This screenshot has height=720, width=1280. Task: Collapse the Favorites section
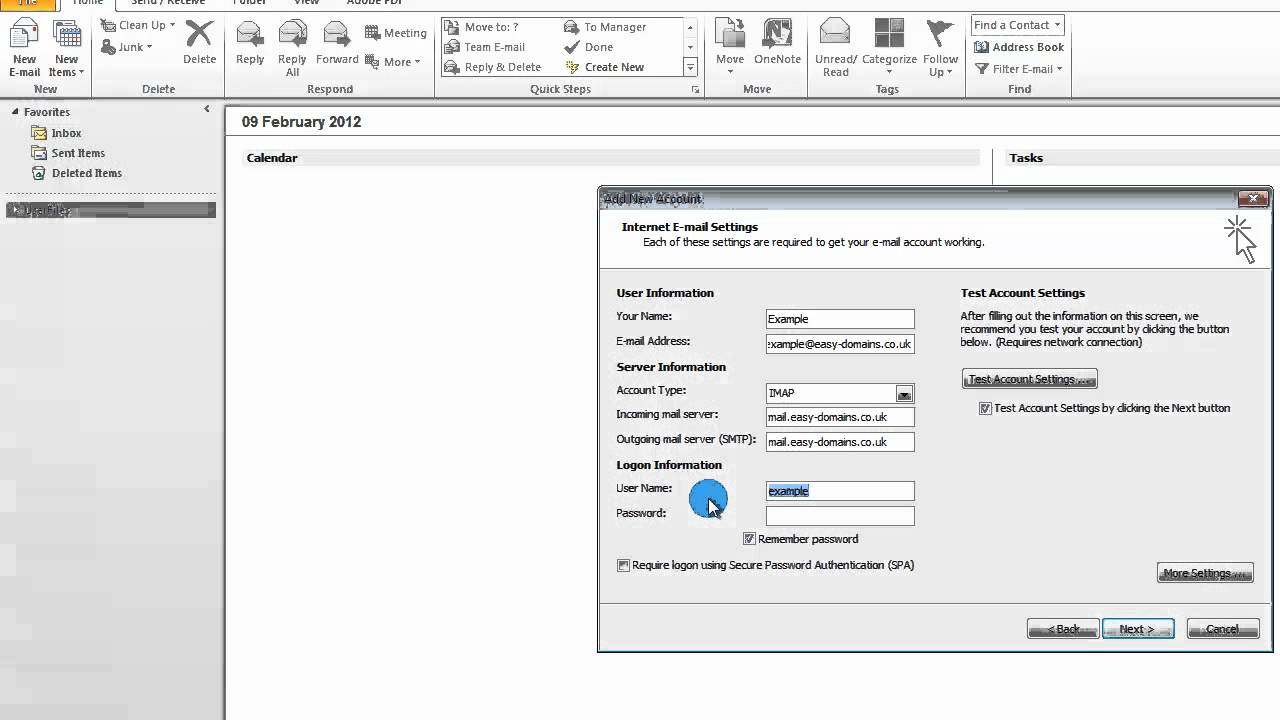(15, 112)
